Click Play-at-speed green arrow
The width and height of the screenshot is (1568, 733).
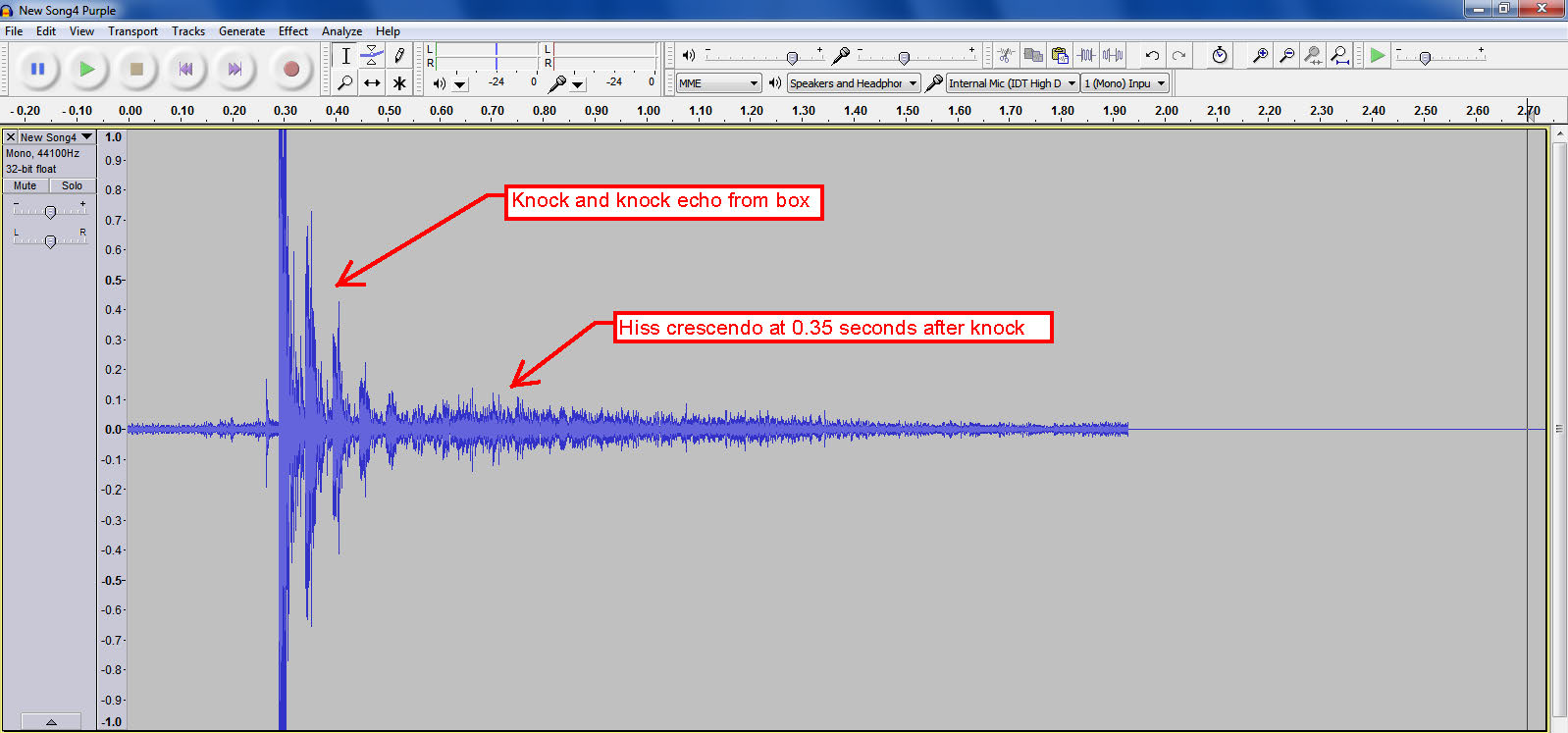(1378, 56)
